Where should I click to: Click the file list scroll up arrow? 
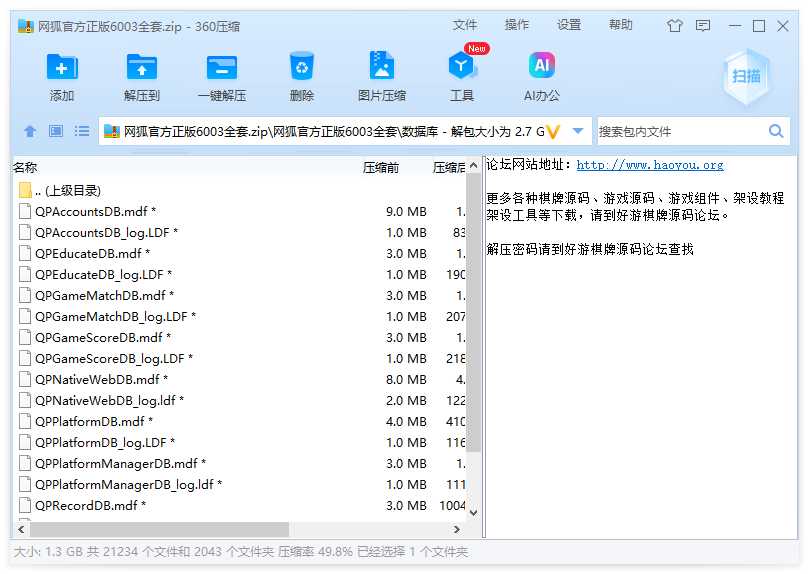pos(473,166)
